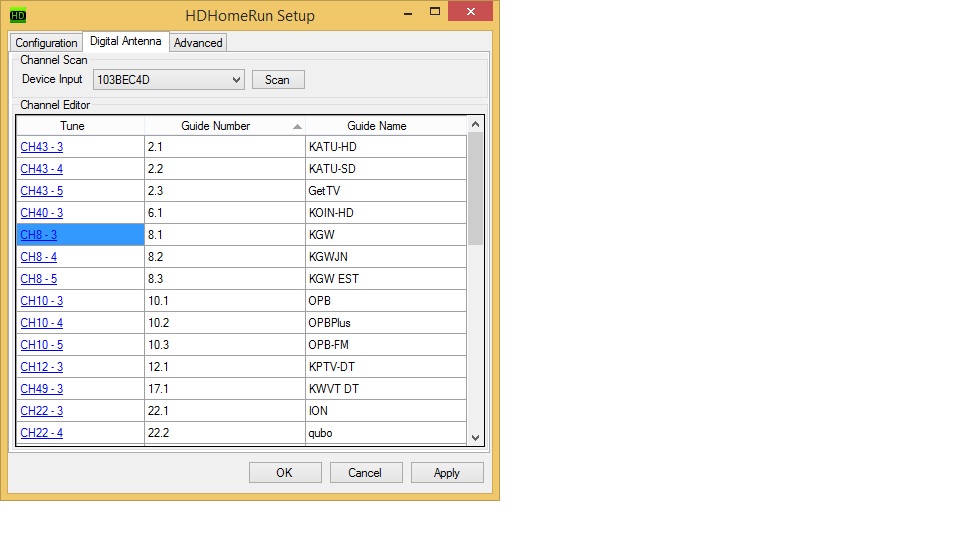Select guide number cell 22.1
Image resolution: width=960 pixels, height=540 pixels.
[x=225, y=411]
